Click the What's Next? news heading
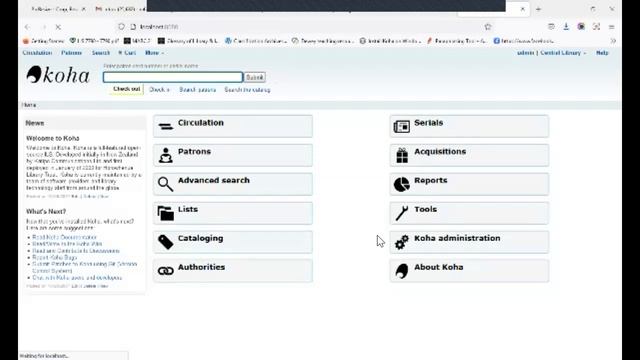The height and width of the screenshot is (360, 640). 46,211
